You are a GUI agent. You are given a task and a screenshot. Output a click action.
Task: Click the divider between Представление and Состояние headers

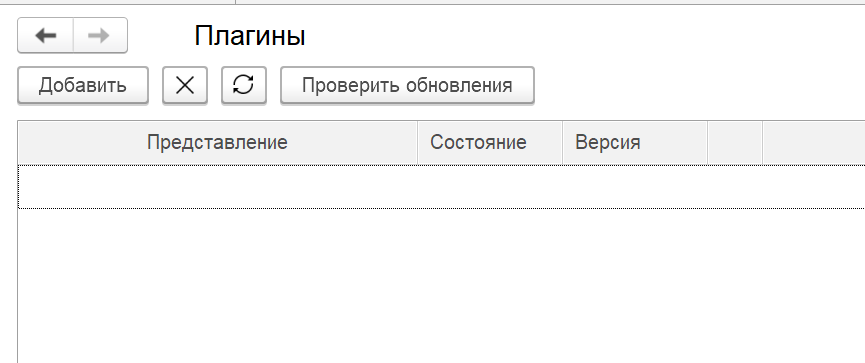(418, 142)
